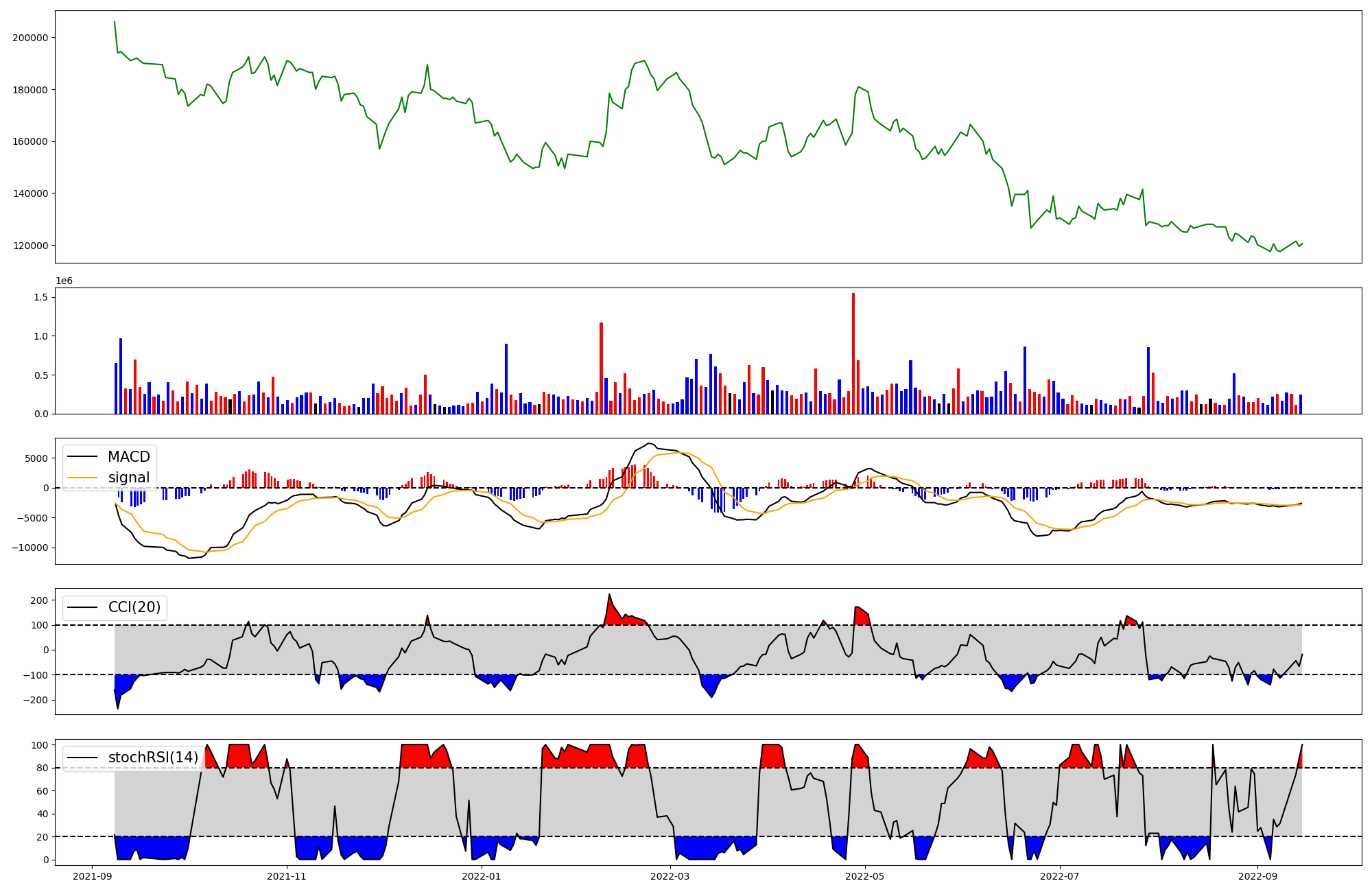Click the 2021-09 x-axis date label
The image size is (1372, 892).
[92, 876]
